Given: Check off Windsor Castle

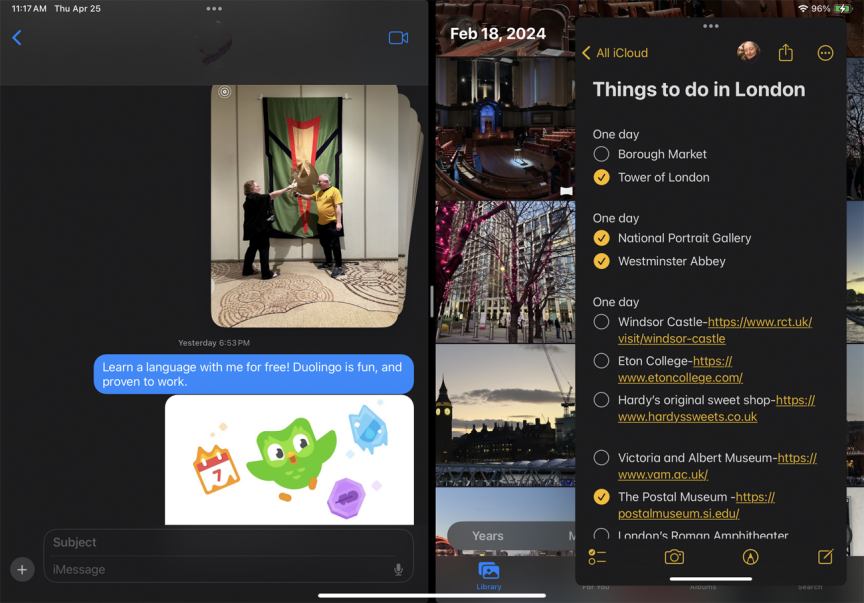Looking at the screenshot, I should coord(601,321).
